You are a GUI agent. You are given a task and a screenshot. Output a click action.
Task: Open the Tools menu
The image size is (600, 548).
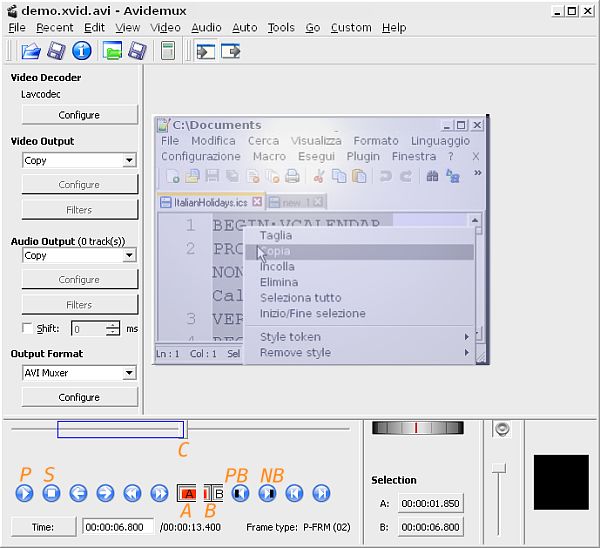[x=281, y=28]
